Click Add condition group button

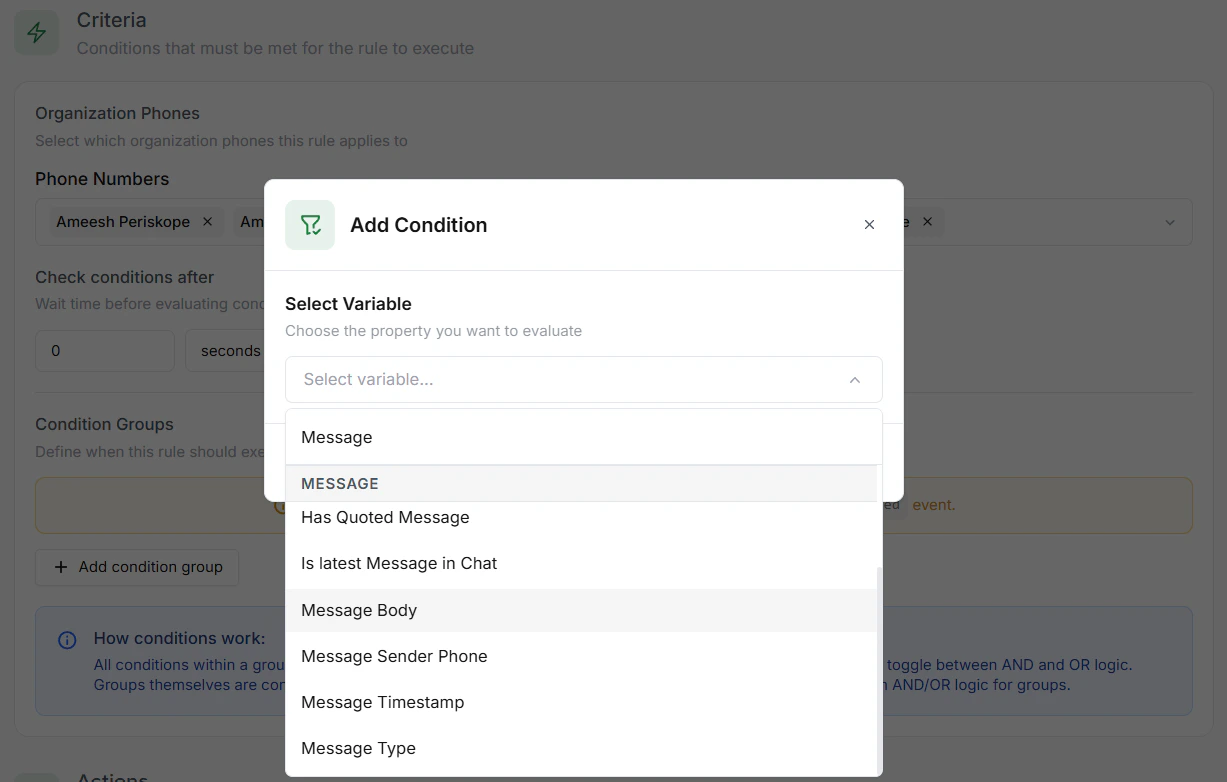coord(137,567)
